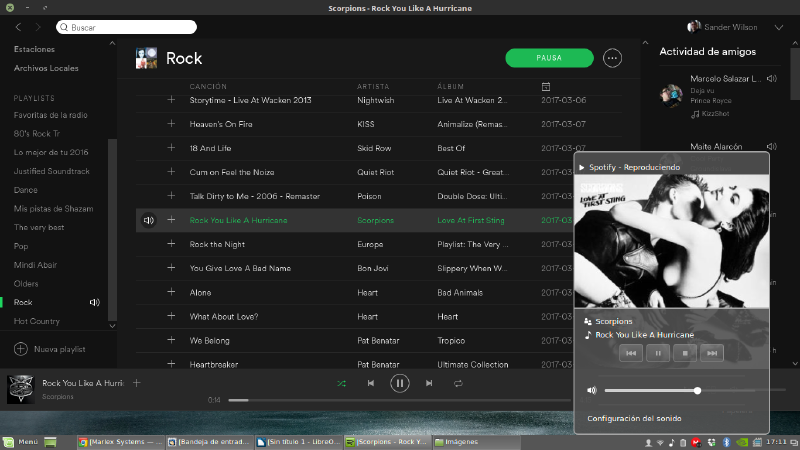Screen dimensions: 800x450
Task: Open Archivos Locales in the sidebar
Action: (46, 68)
